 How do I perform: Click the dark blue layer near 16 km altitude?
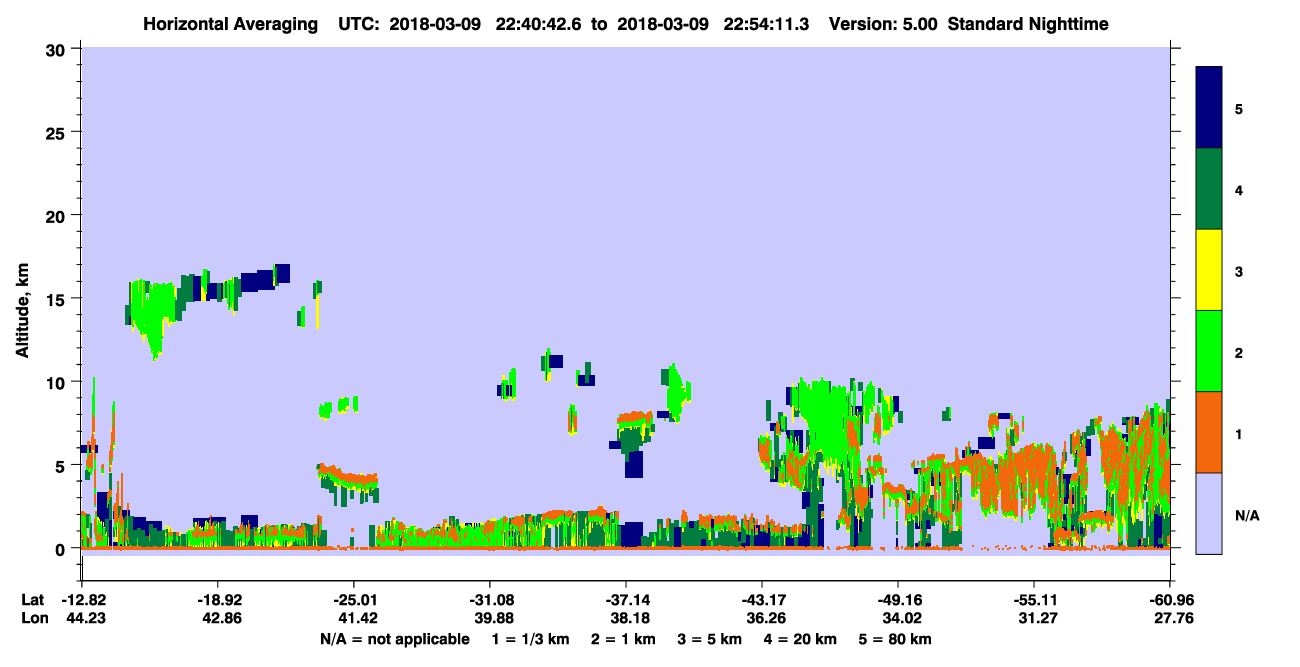click(264, 277)
